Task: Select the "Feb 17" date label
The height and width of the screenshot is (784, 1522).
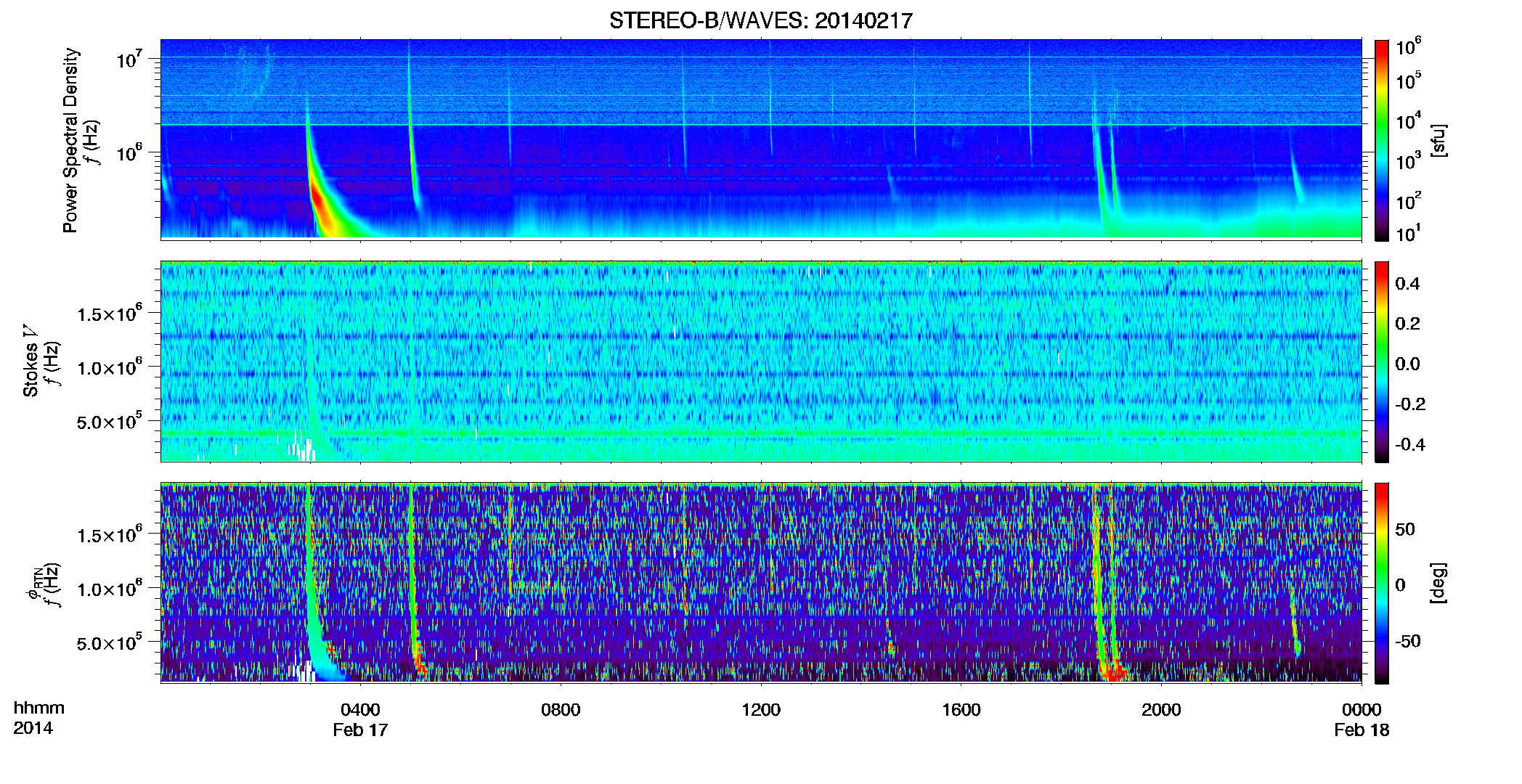Action: 360,730
